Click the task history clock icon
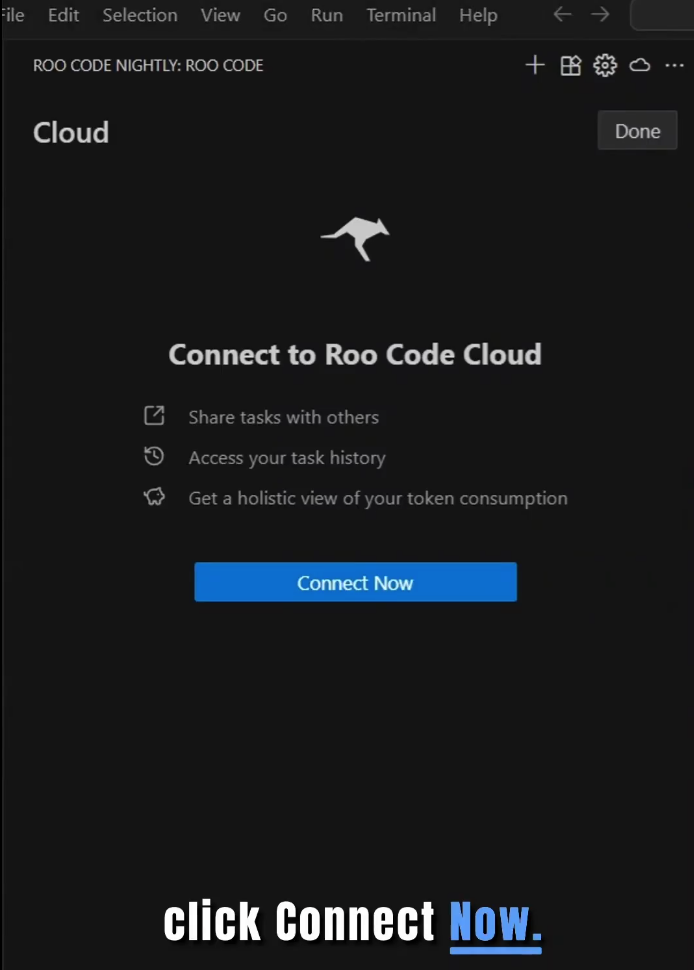 click(x=155, y=456)
